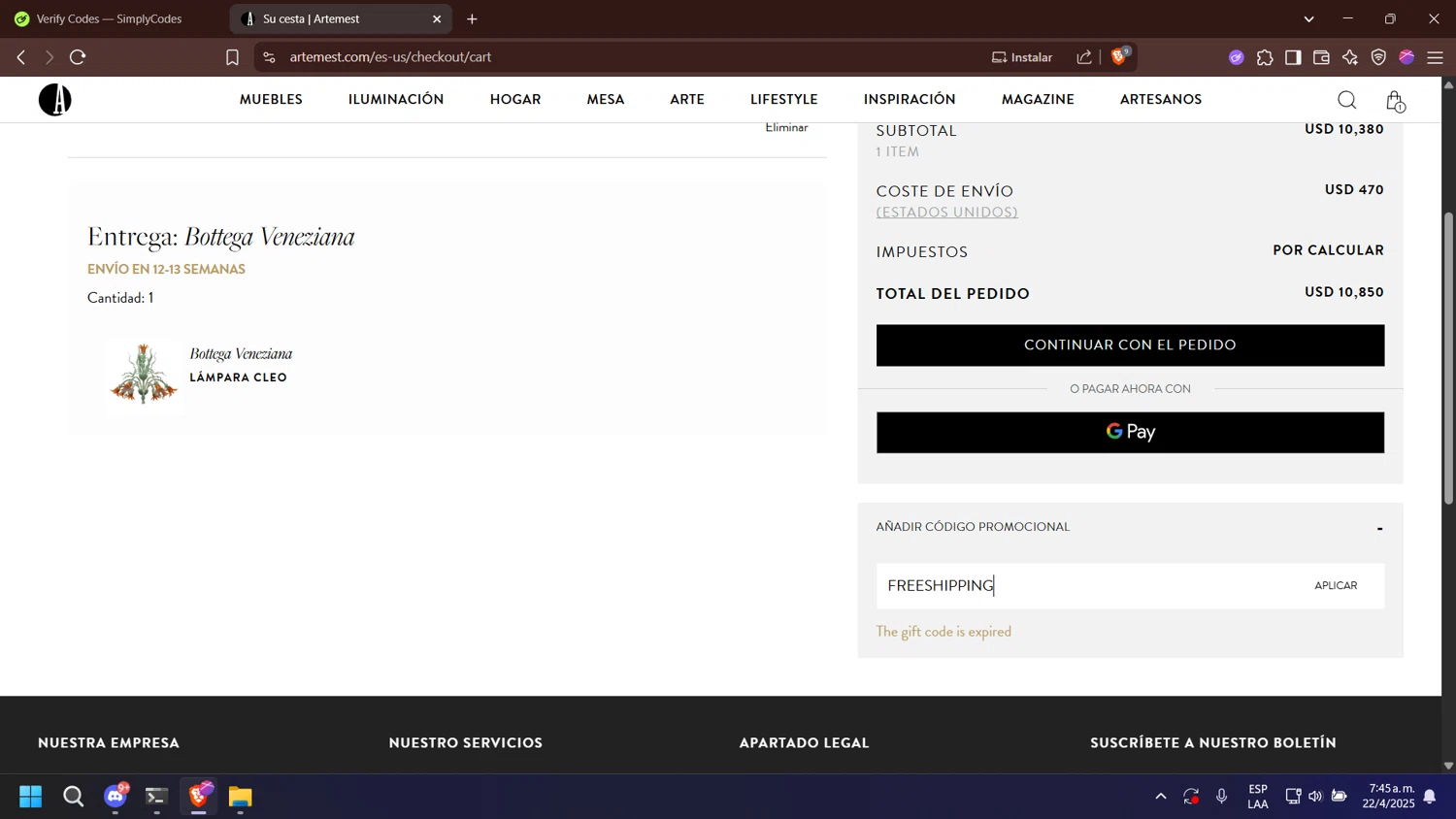The width and height of the screenshot is (1456, 819).
Task: Open the LIFESTYLE menu
Action: pos(784,99)
